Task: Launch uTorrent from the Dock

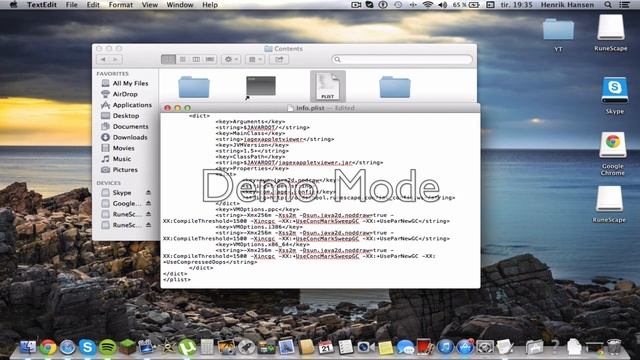Action: click(187, 347)
